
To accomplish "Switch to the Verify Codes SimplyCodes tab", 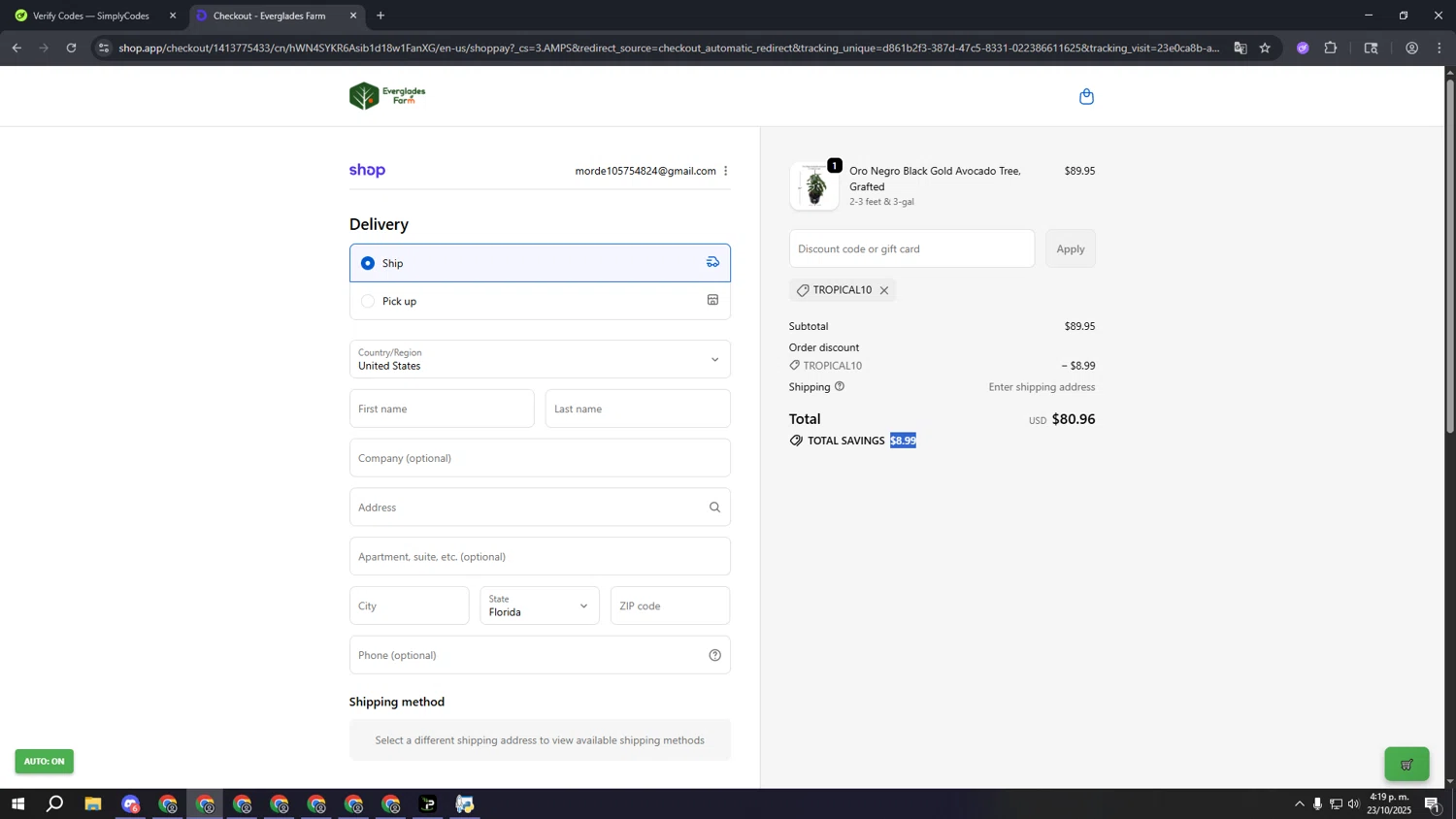I will point(91,16).
